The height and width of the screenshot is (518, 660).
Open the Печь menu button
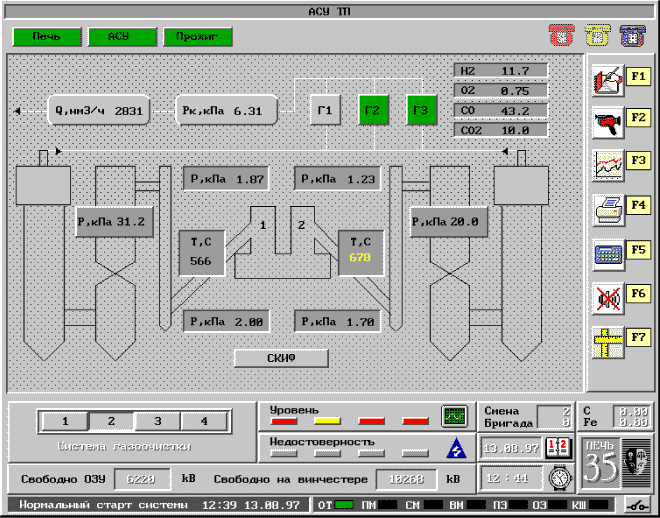(x=46, y=37)
